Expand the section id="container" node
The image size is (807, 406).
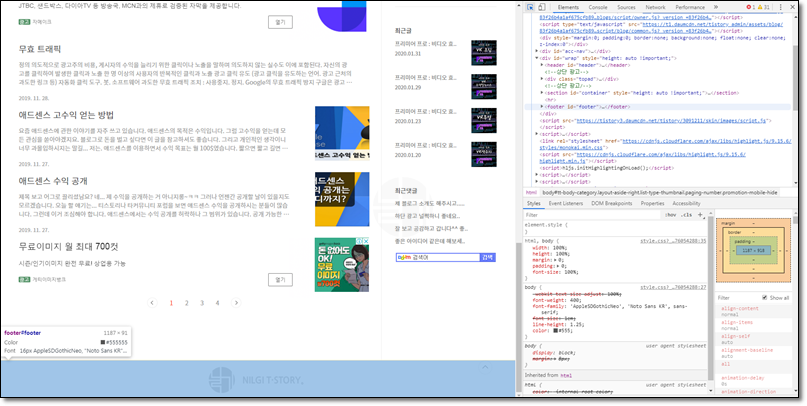pyautogui.click(x=542, y=93)
